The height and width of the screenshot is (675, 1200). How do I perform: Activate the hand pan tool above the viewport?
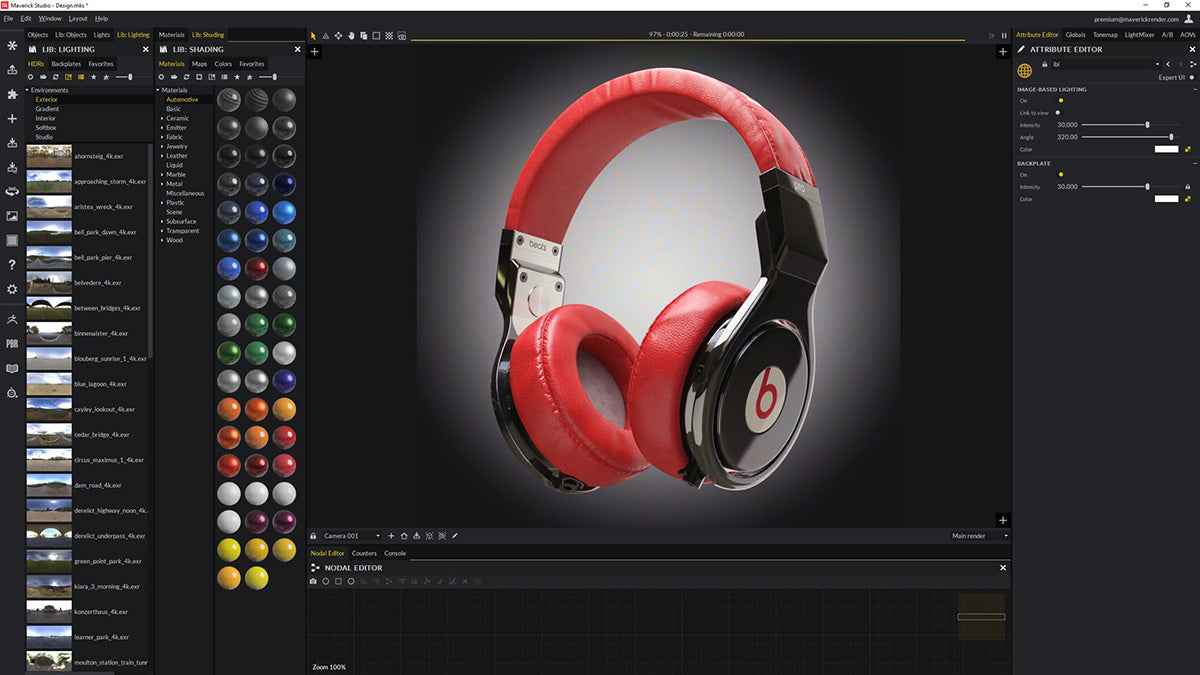click(351, 35)
